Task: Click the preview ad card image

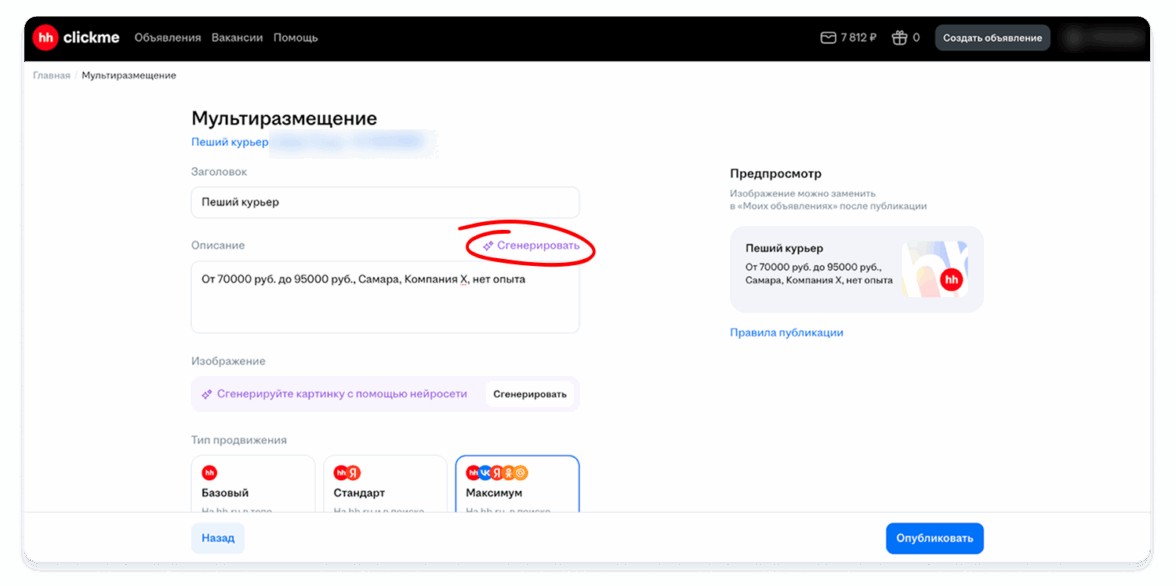Action: [x=934, y=269]
